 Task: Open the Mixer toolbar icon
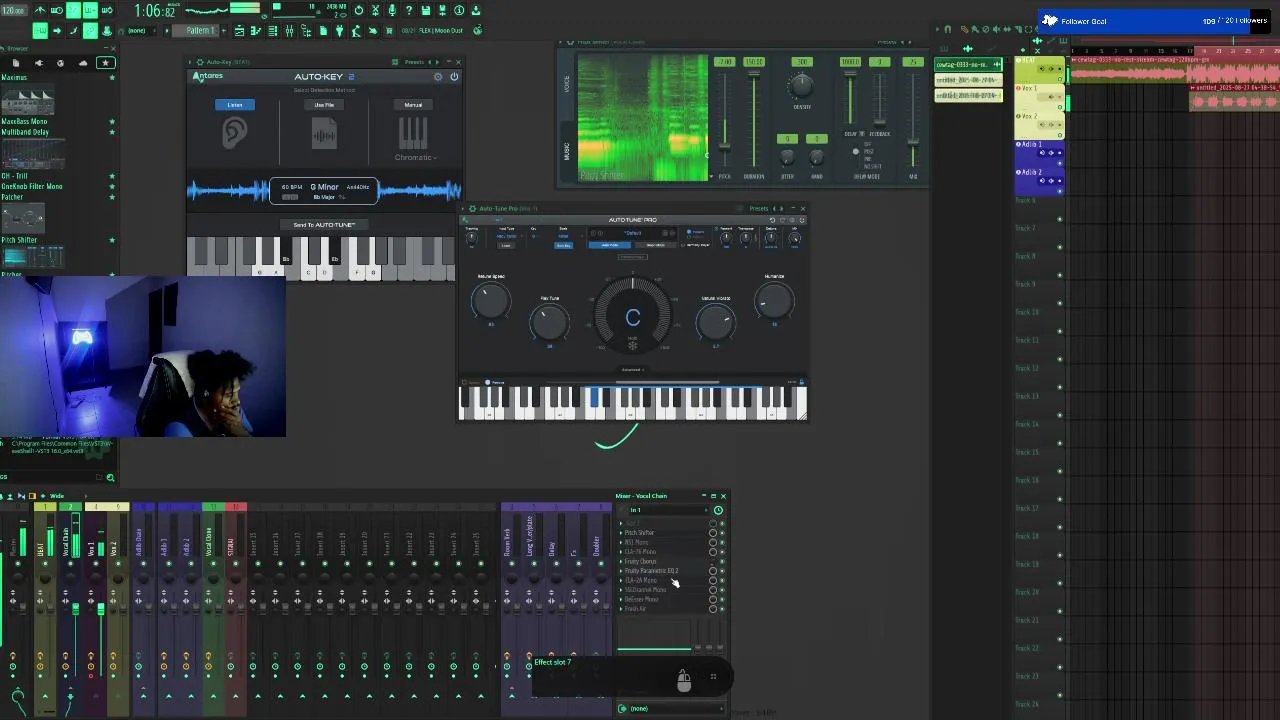pyautogui.click(x=289, y=30)
